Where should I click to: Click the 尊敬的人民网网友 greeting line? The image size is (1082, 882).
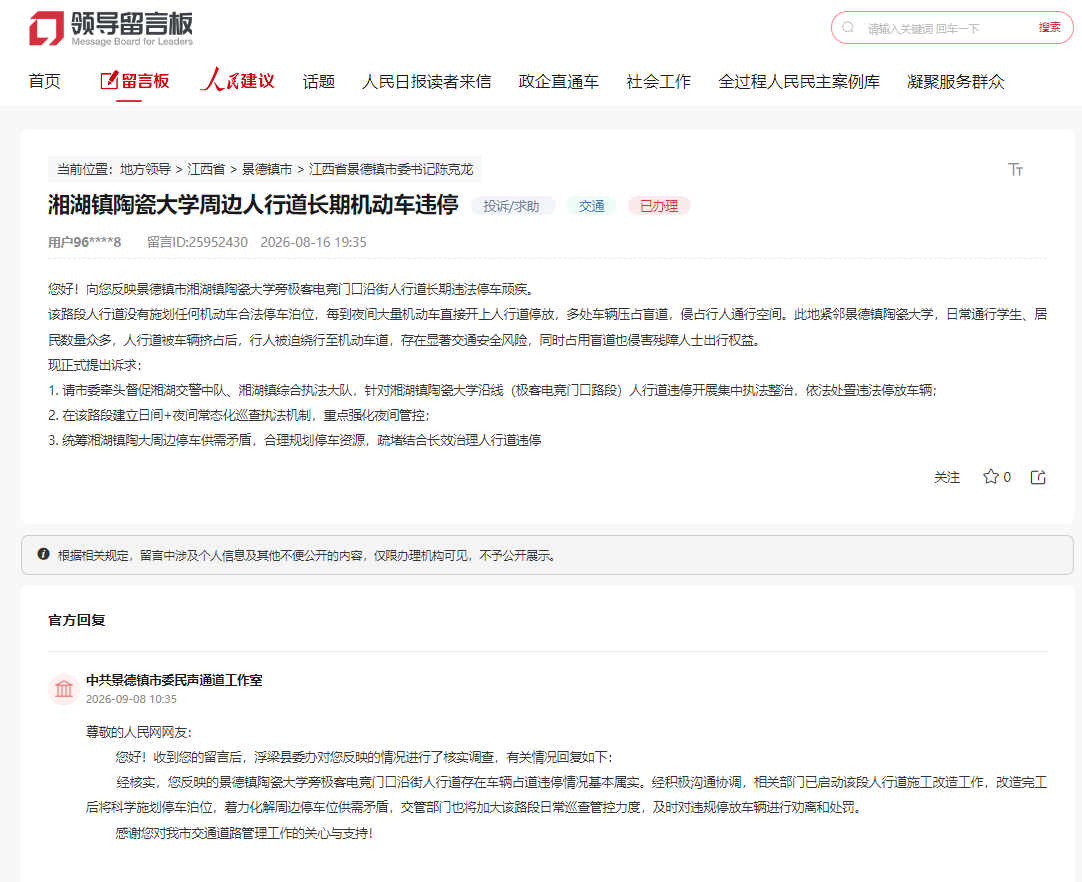coord(139,732)
